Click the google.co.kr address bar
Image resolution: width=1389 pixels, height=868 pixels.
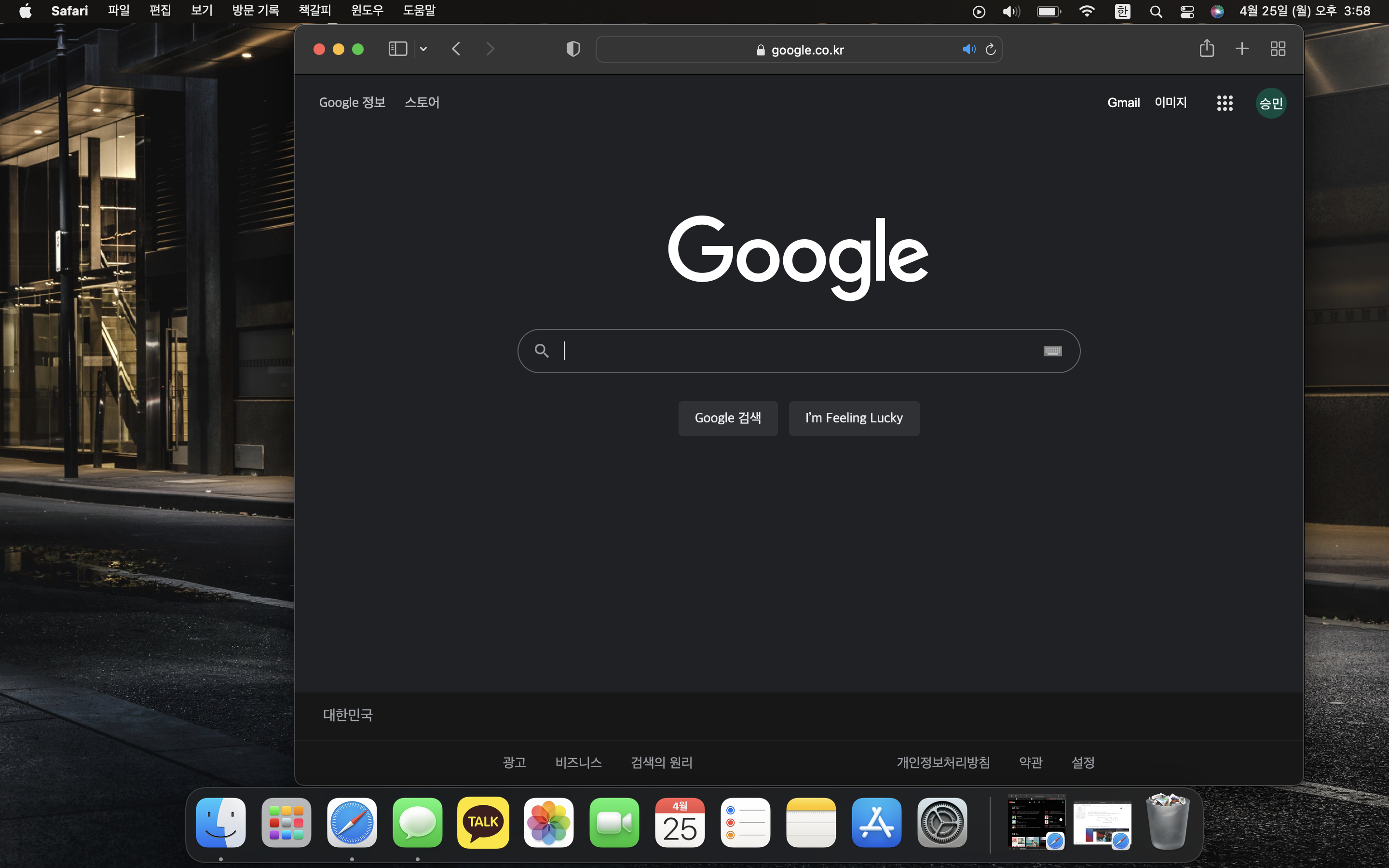coord(799,49)
